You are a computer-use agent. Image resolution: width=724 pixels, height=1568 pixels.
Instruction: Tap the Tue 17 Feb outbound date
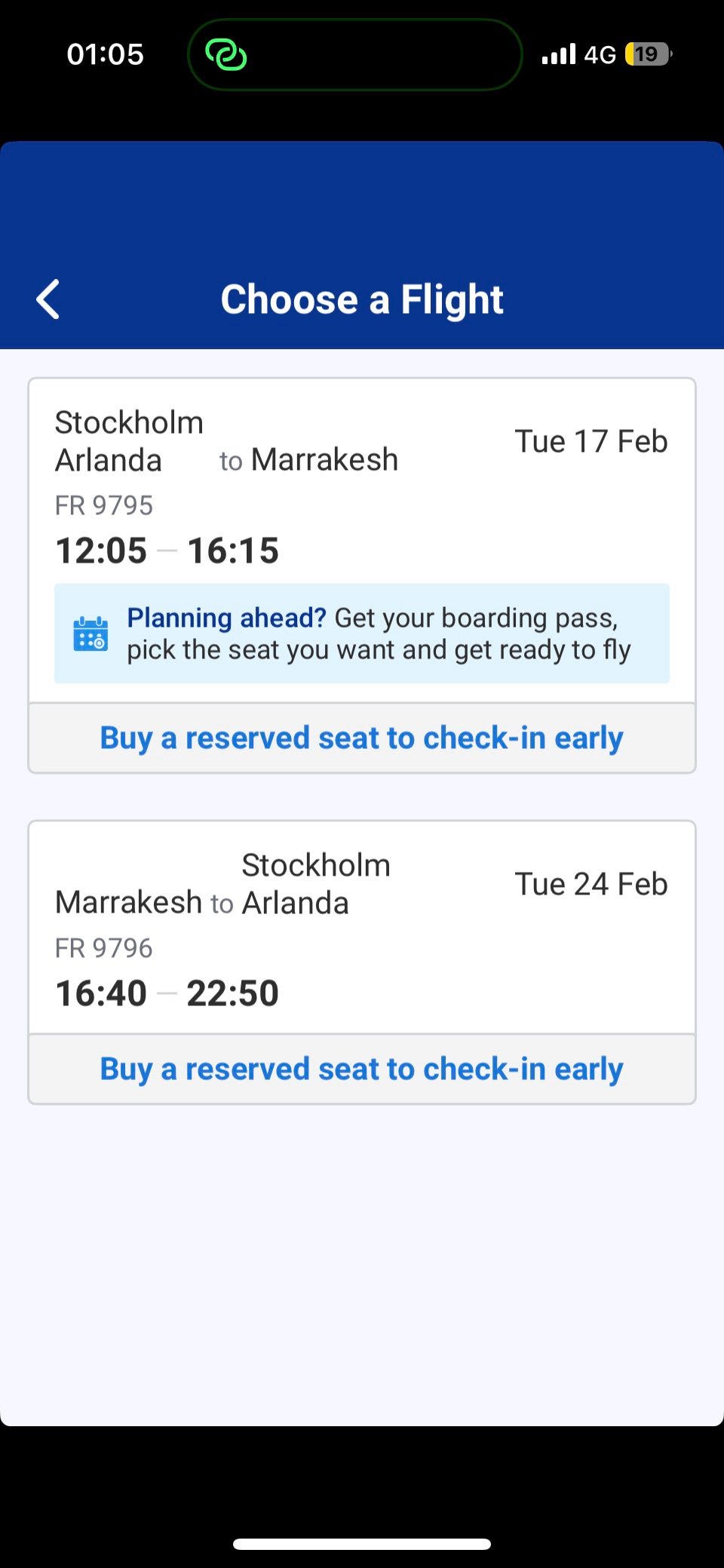click(x=591, y=441)
